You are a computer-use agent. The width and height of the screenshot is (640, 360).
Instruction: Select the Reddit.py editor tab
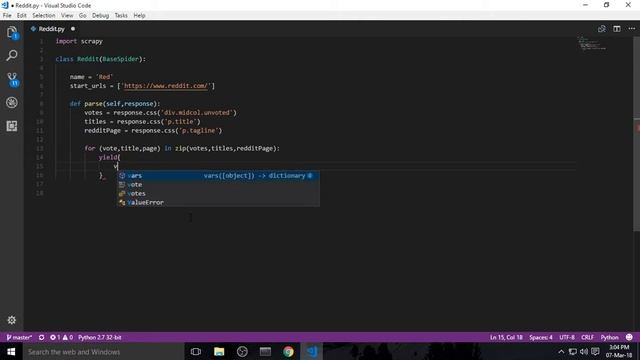[x=51, y=29]
